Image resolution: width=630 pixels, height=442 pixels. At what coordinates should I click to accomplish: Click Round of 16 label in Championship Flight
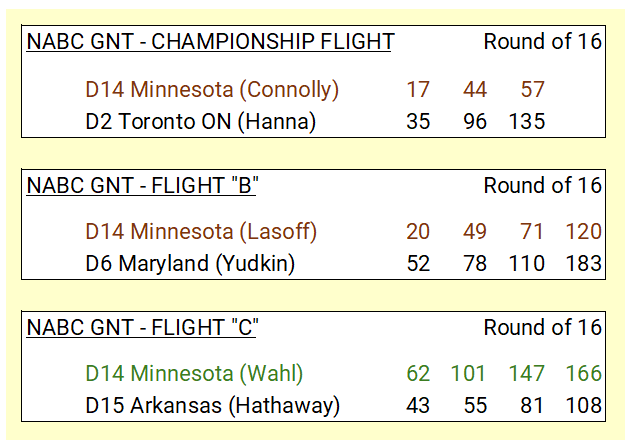point(542,42)
